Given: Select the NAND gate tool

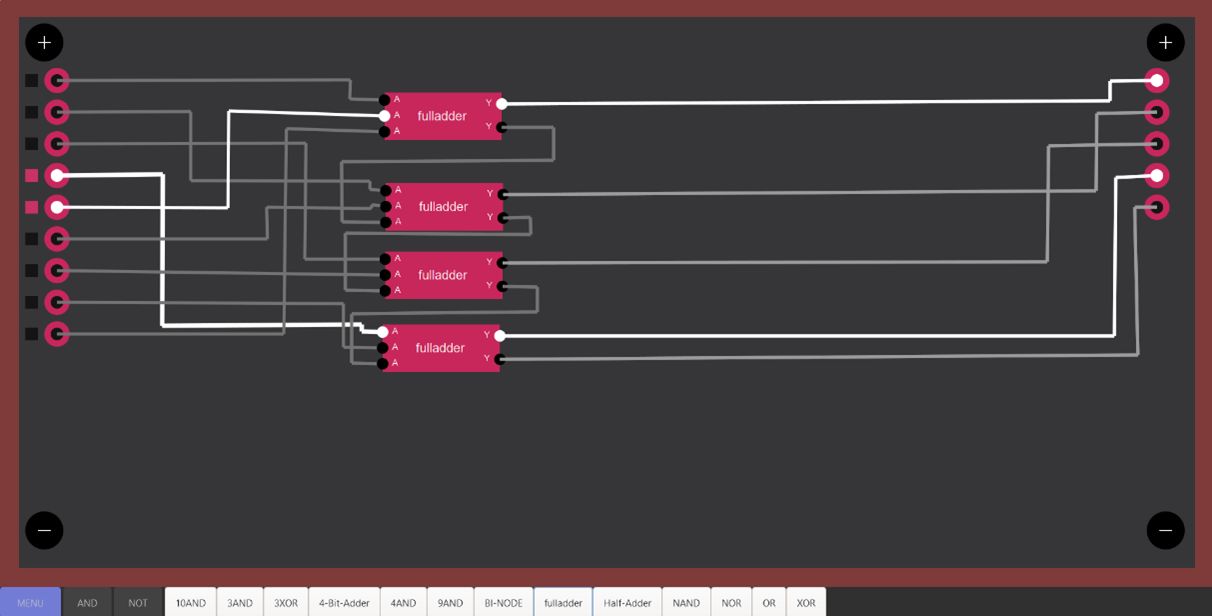Looking at the screenshot, I should [686, 603].
